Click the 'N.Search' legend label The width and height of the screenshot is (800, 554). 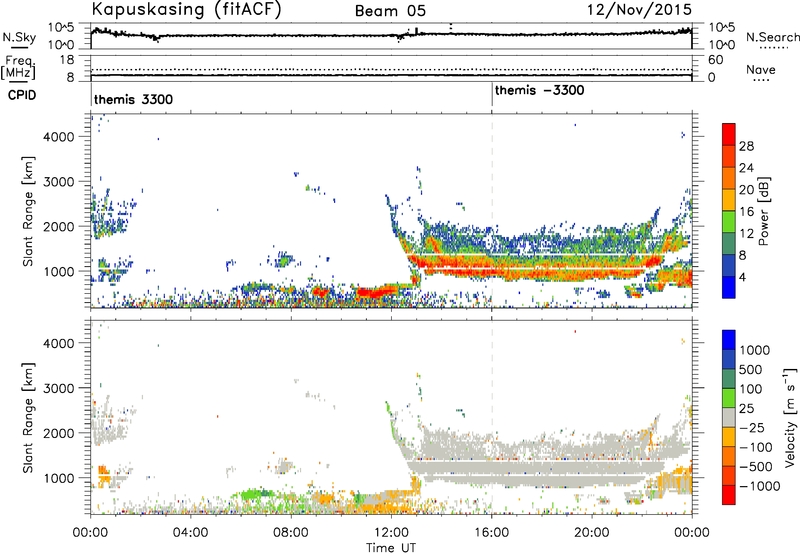pos(772,37)
